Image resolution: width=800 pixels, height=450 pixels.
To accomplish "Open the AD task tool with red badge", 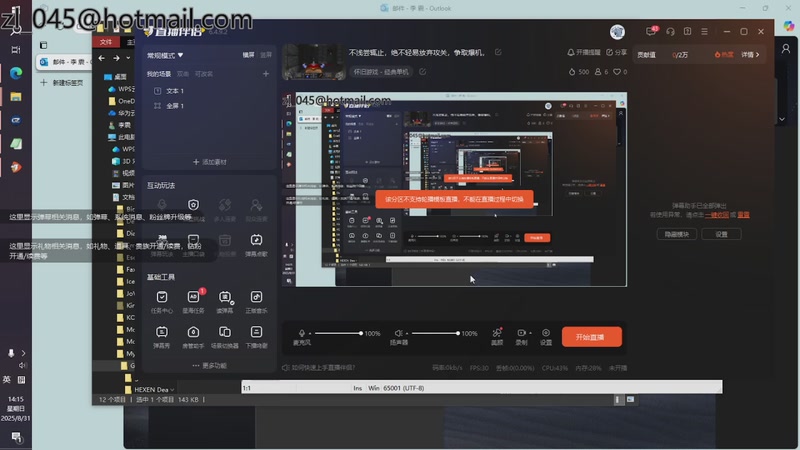I will (x=193, y=302).
